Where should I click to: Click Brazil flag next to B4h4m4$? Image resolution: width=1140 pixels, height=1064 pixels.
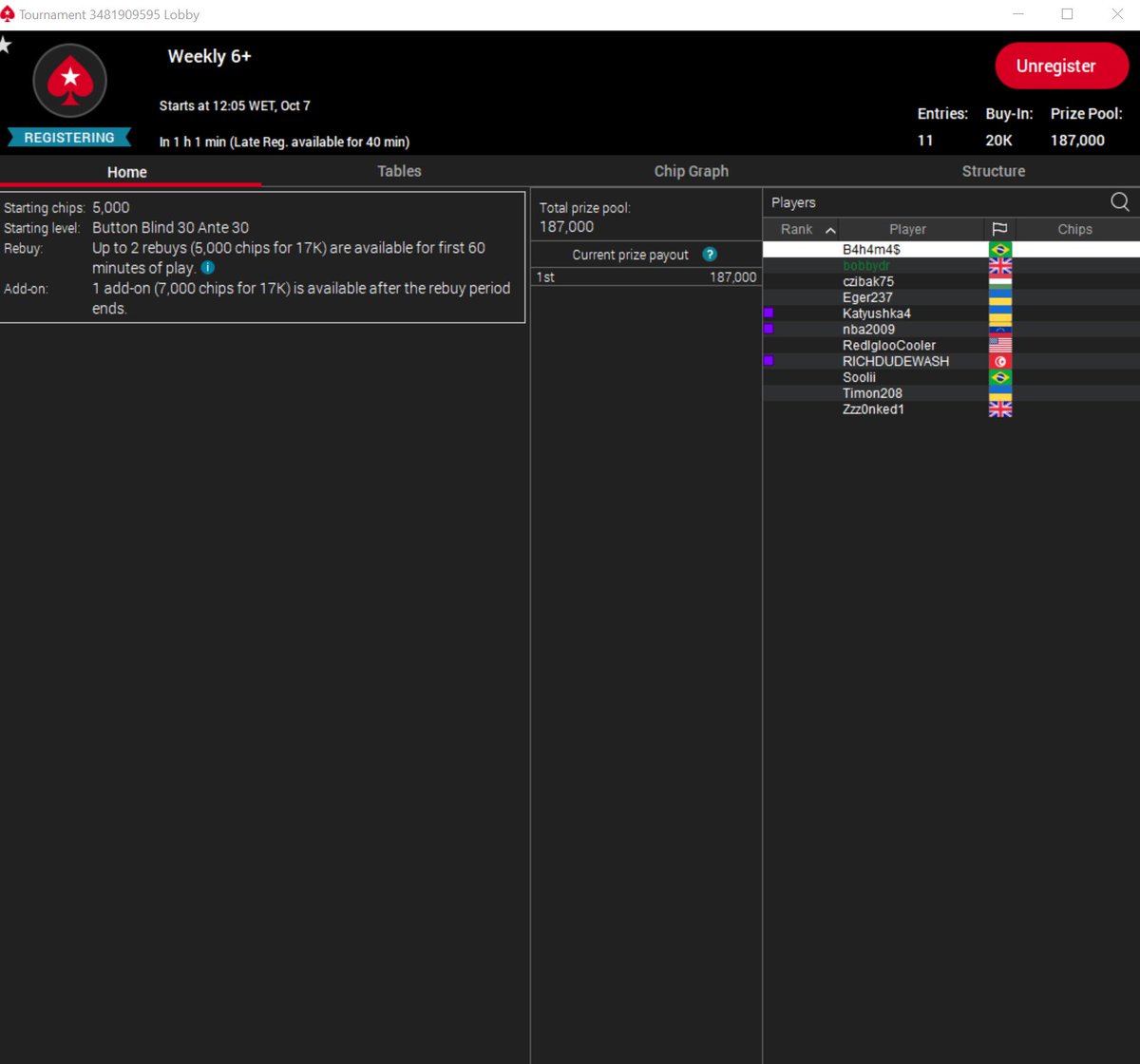pos(999,249)
